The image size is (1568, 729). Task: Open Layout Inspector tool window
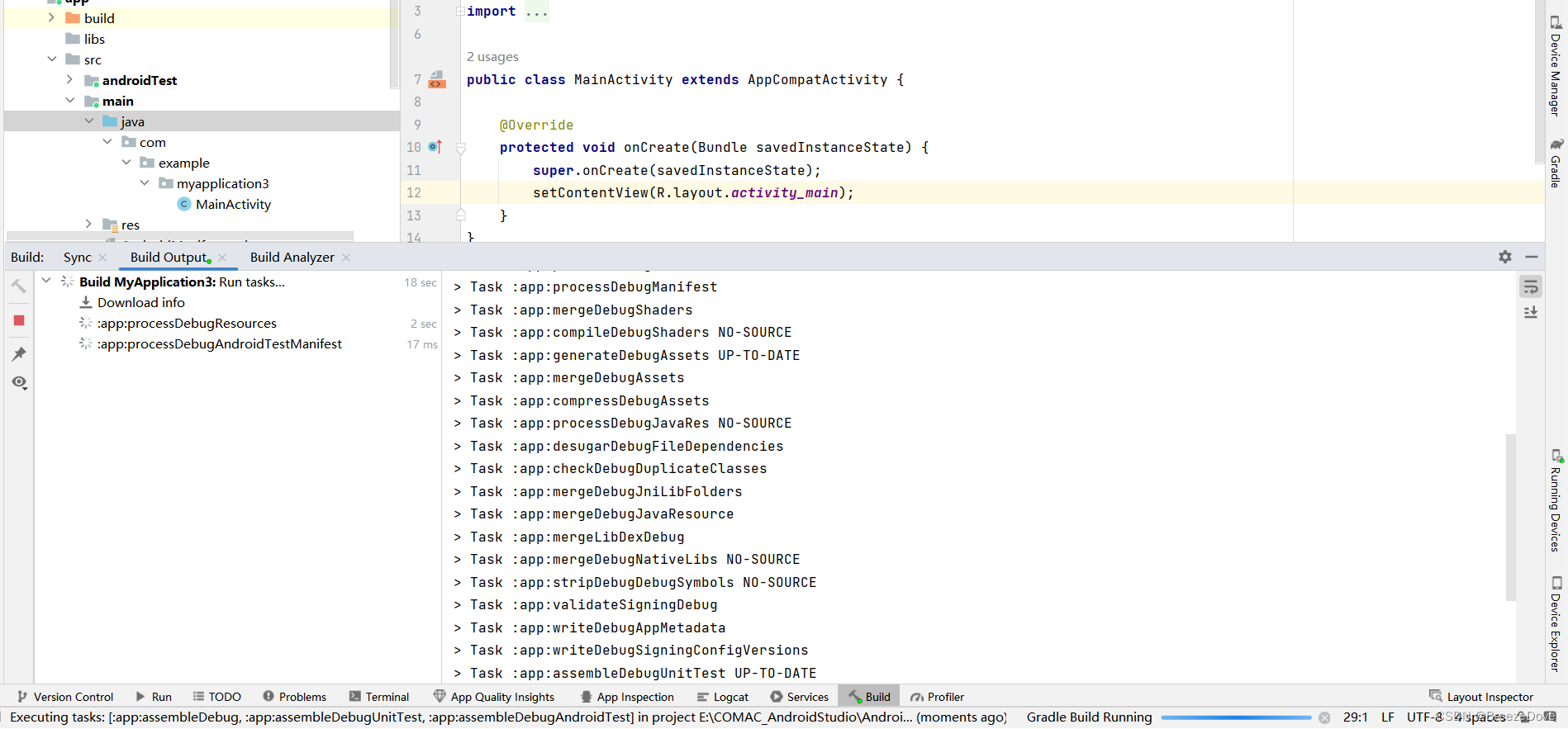point(1481,697)
